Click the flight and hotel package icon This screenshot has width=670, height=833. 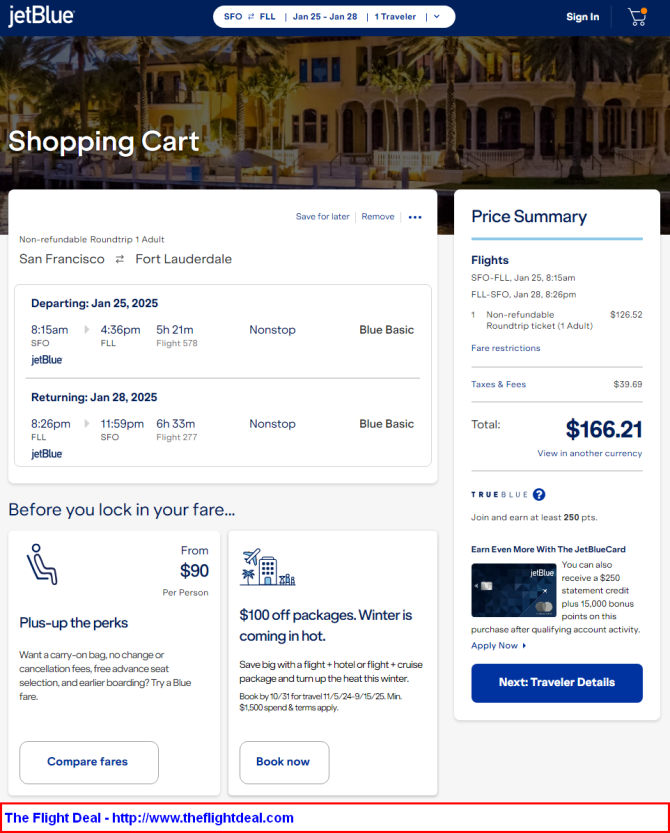267,567
